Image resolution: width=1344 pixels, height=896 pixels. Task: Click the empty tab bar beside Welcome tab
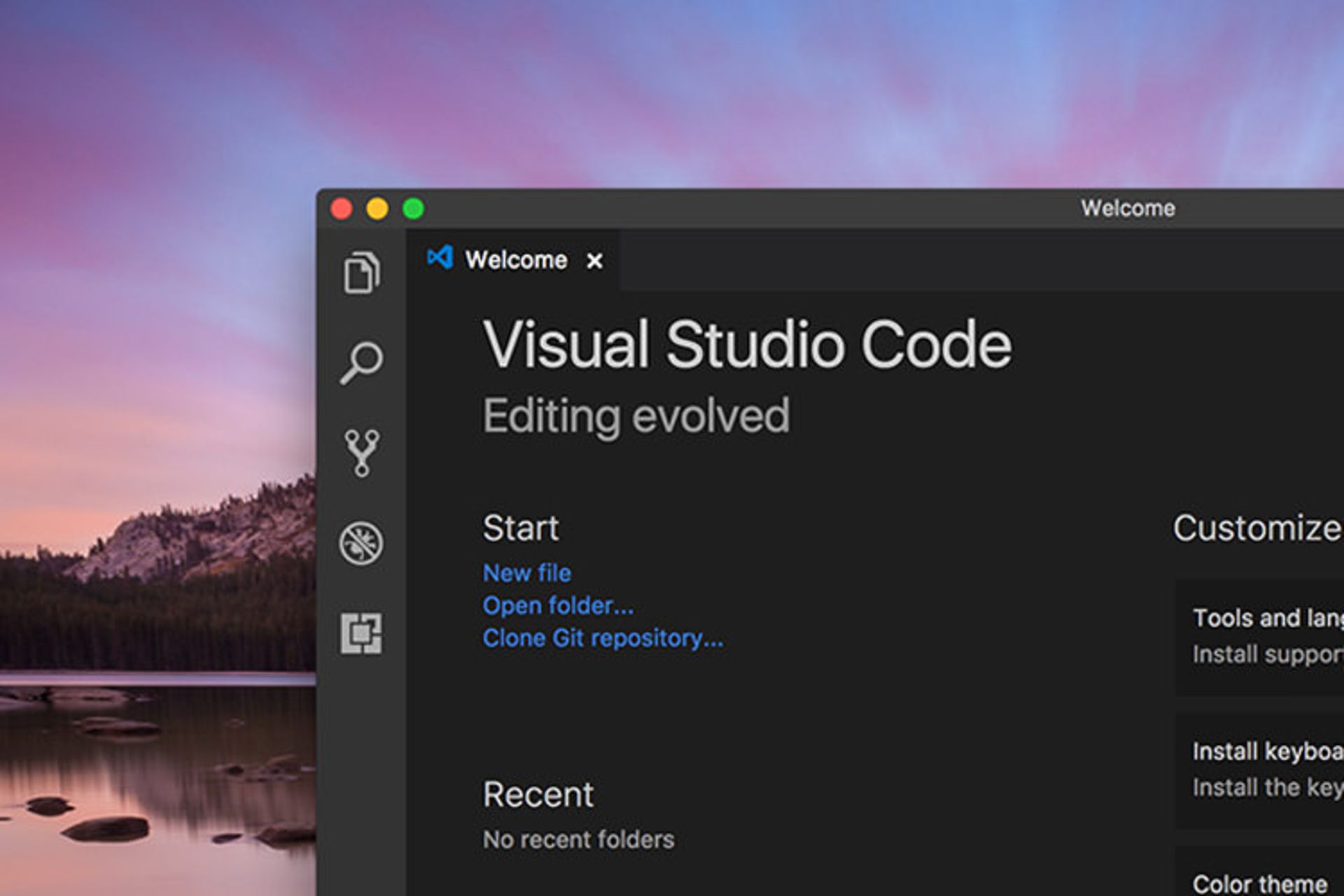point(980,260)
